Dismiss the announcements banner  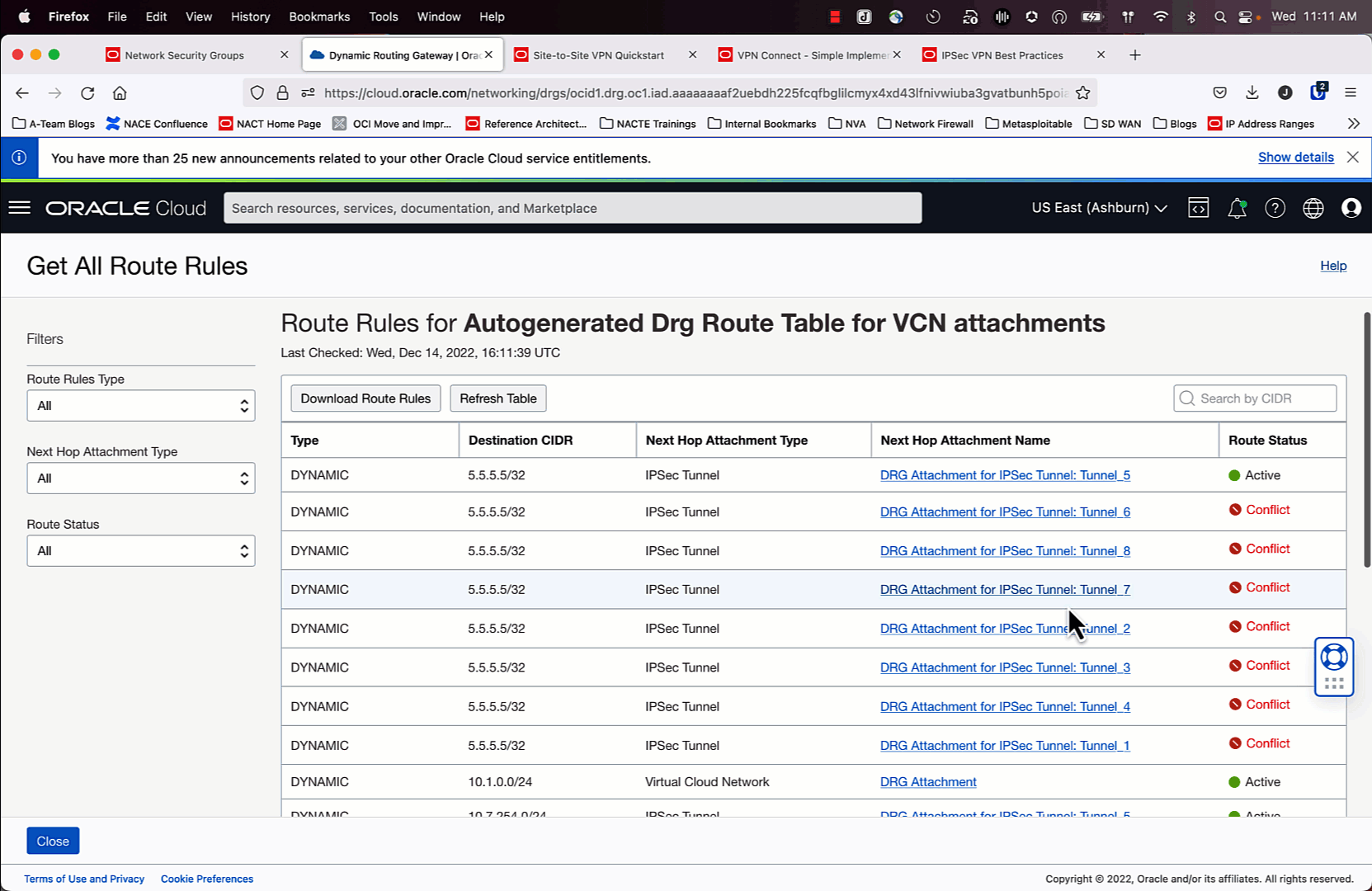point(1352,157)
